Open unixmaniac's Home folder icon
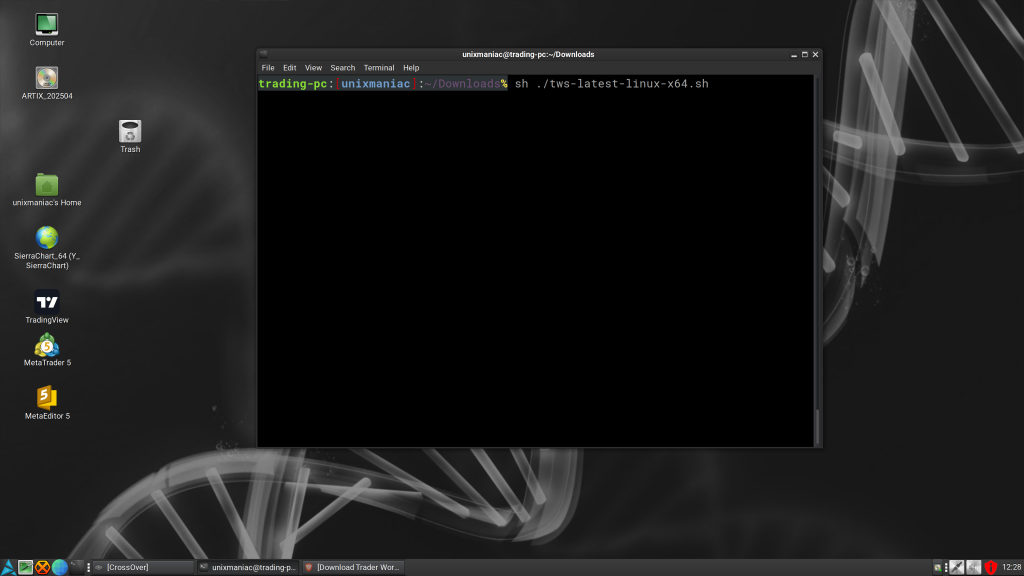 click(46, 186)
